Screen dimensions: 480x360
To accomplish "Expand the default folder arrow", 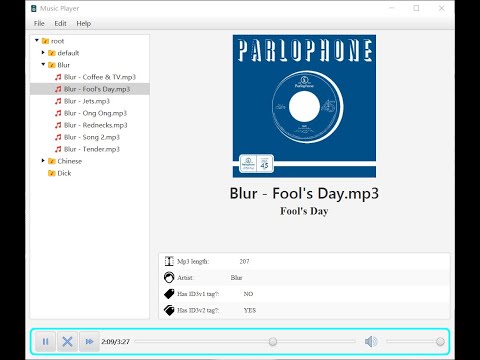I will [43, 52].
